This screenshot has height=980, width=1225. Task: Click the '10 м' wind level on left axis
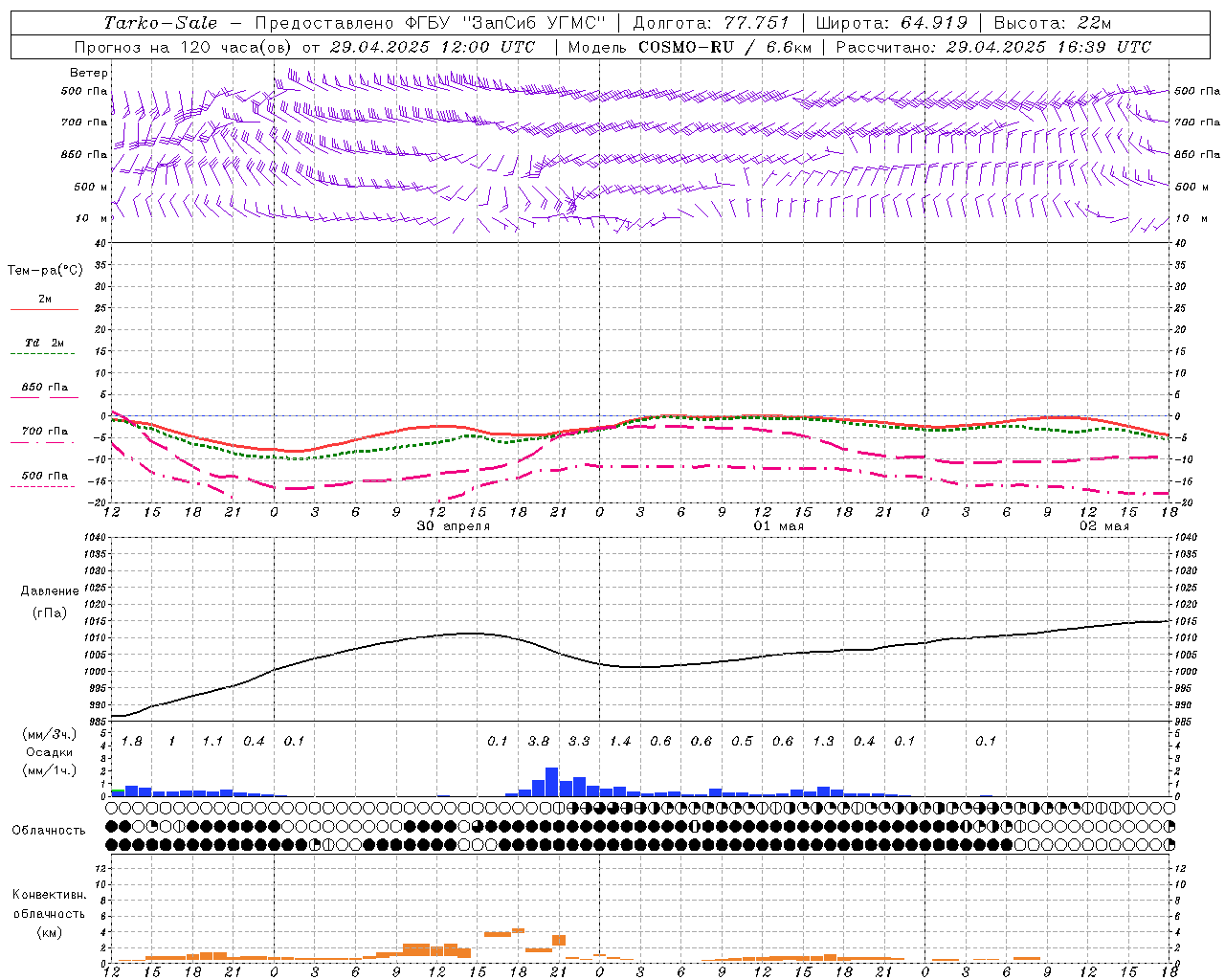[91, 219]
